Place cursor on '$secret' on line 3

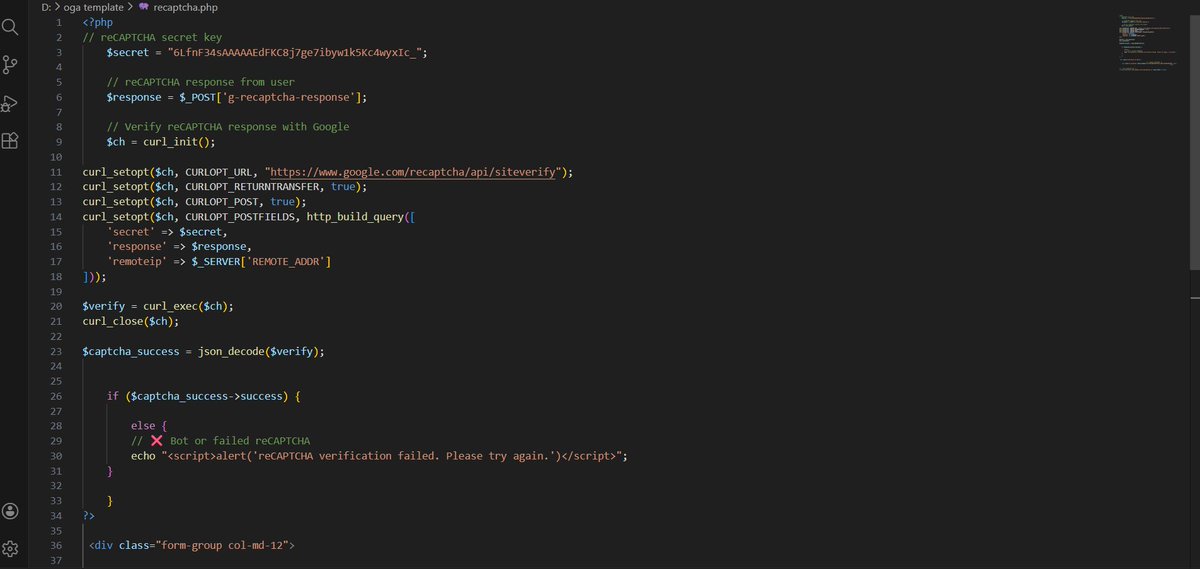coord(129,52)
